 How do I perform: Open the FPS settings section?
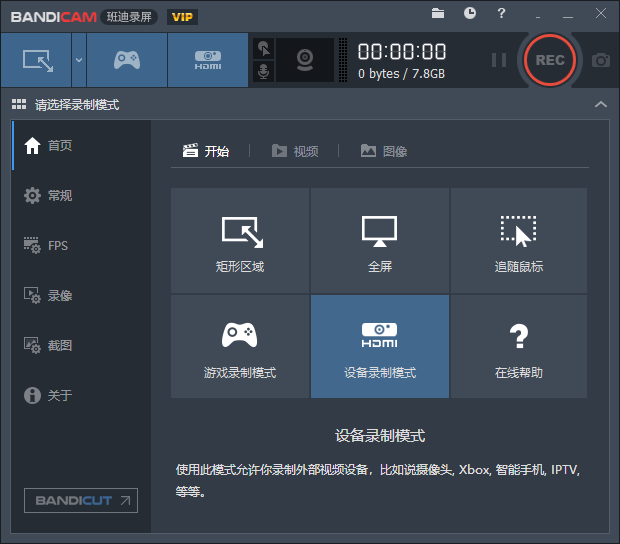pyautogui.click(x=81, y=246)
